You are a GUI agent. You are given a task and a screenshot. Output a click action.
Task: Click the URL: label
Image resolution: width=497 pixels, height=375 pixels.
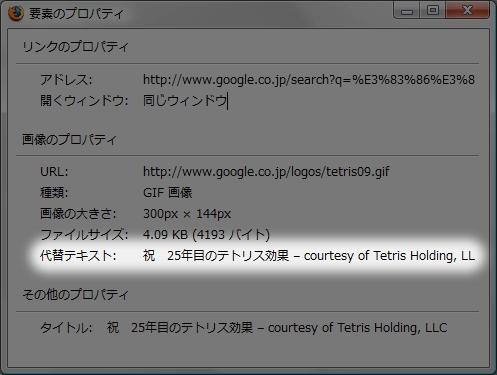click(x=54, y=172)
